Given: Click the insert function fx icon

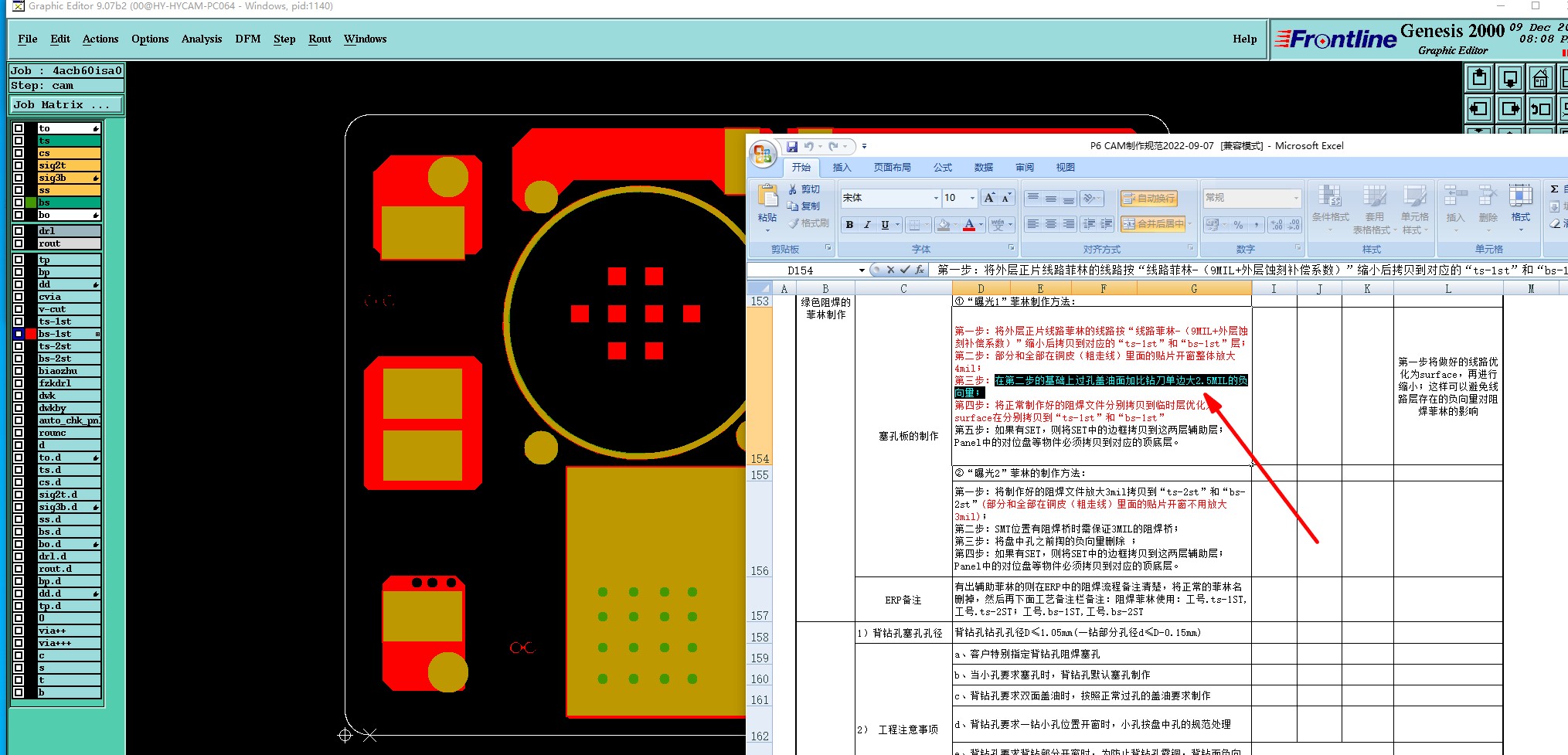Looking at the screenshot, I should pyautogui.click(x=920, y=270).
